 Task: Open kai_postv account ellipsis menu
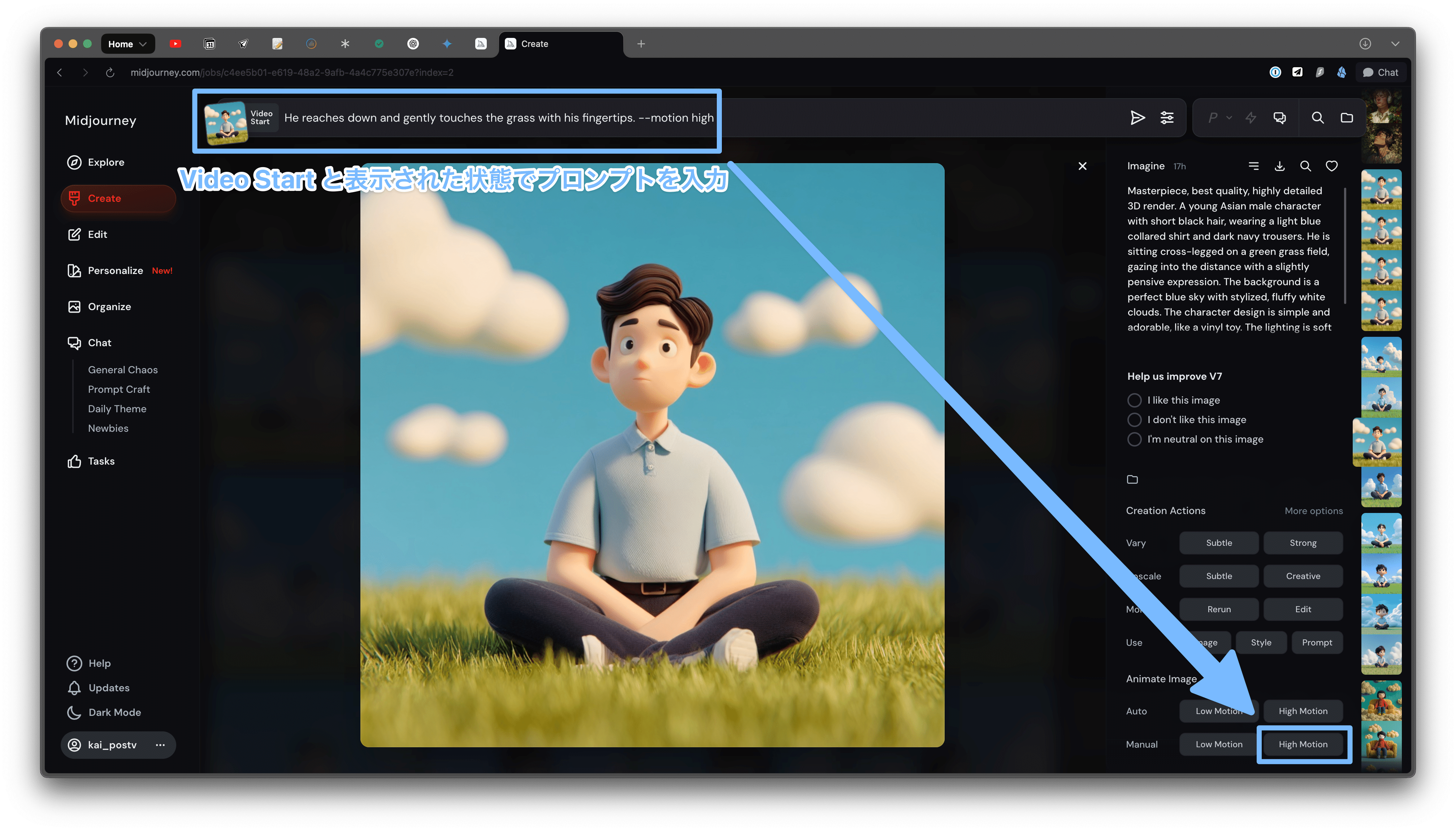(x=160, y=745)
